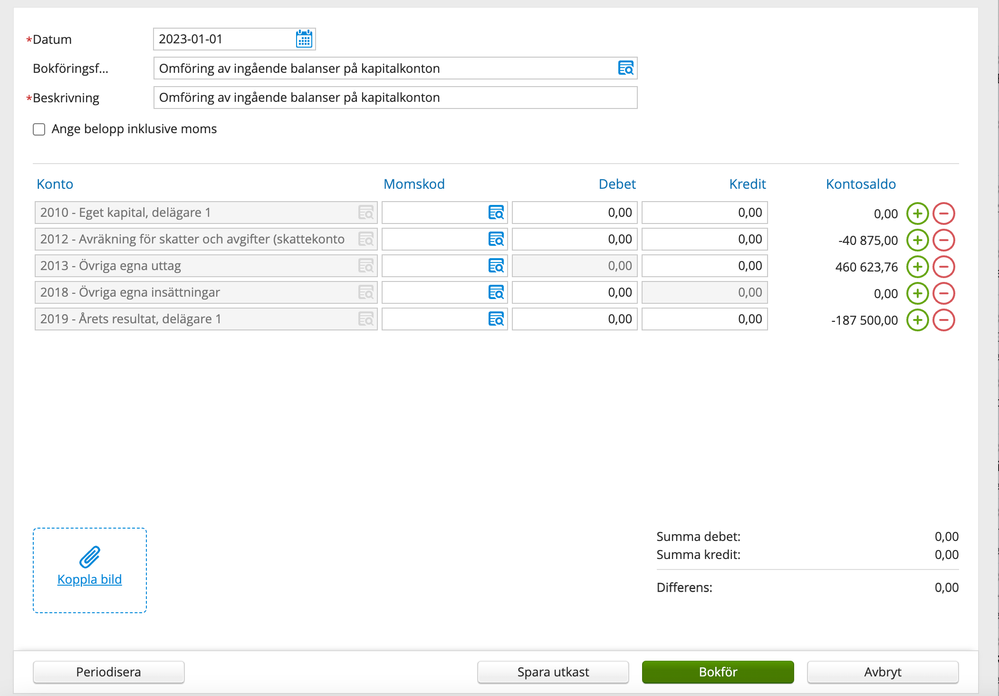Image resolution: width=999 pixels, height=696 pixels.
Task: Select the Beskrivning text field
Action: click(395, 98)
